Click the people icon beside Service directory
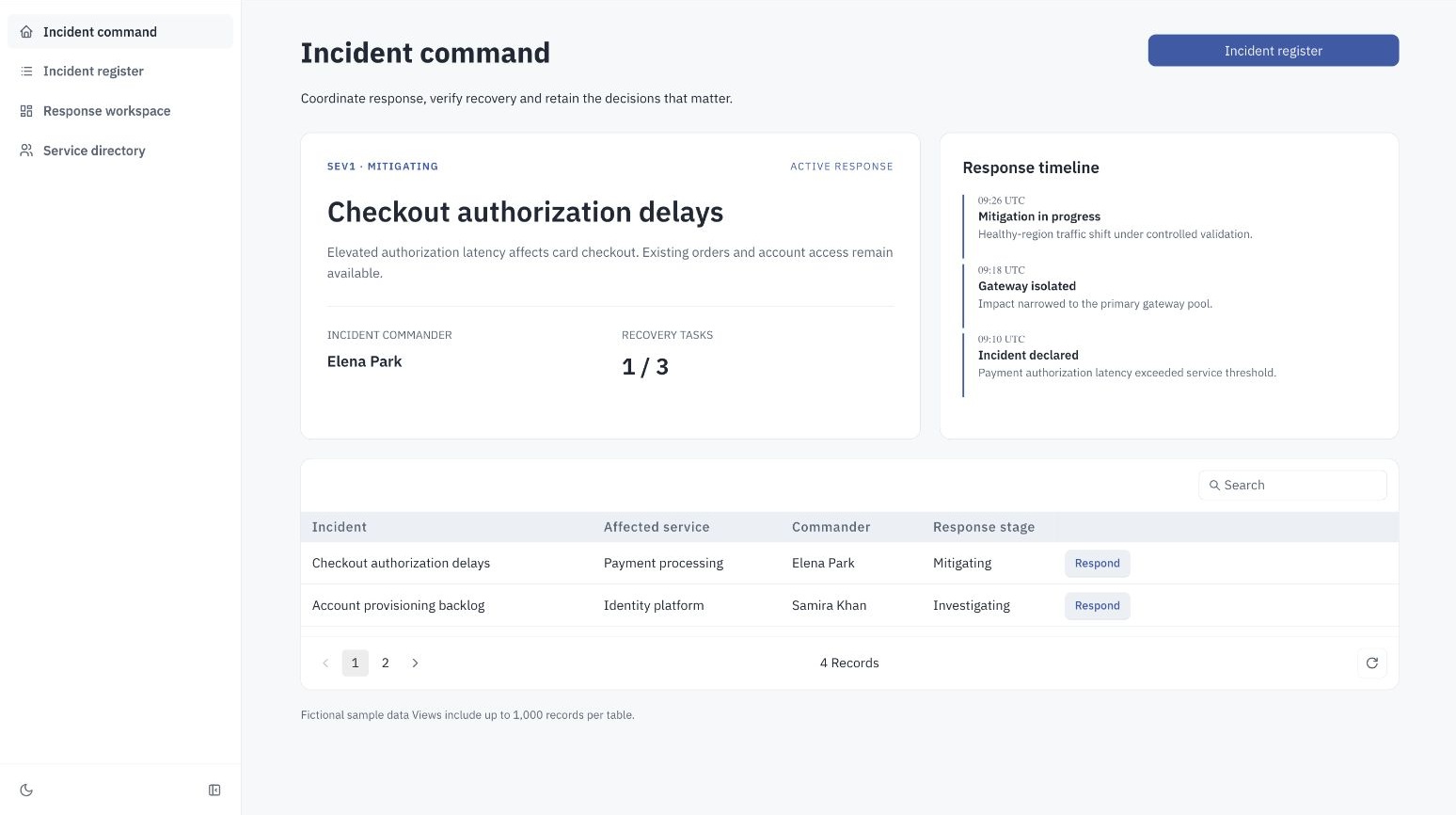 click(26, 151)
